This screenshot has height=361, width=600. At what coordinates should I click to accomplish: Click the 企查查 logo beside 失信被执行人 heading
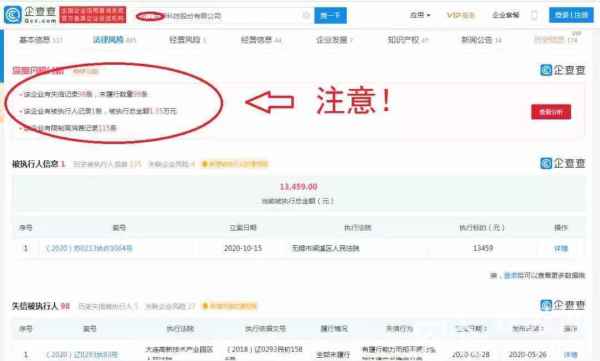pyautogui.click(x=562, y=305)
